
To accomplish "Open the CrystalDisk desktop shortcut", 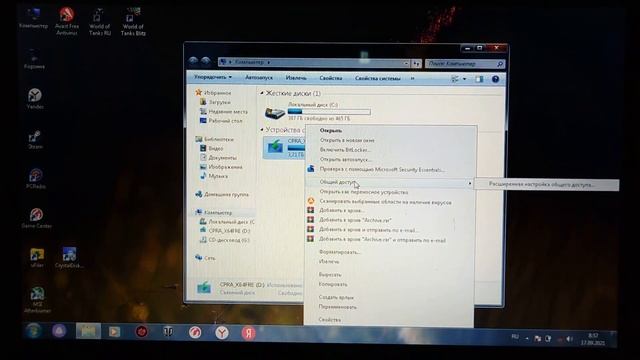I will (x=69, y=258).
